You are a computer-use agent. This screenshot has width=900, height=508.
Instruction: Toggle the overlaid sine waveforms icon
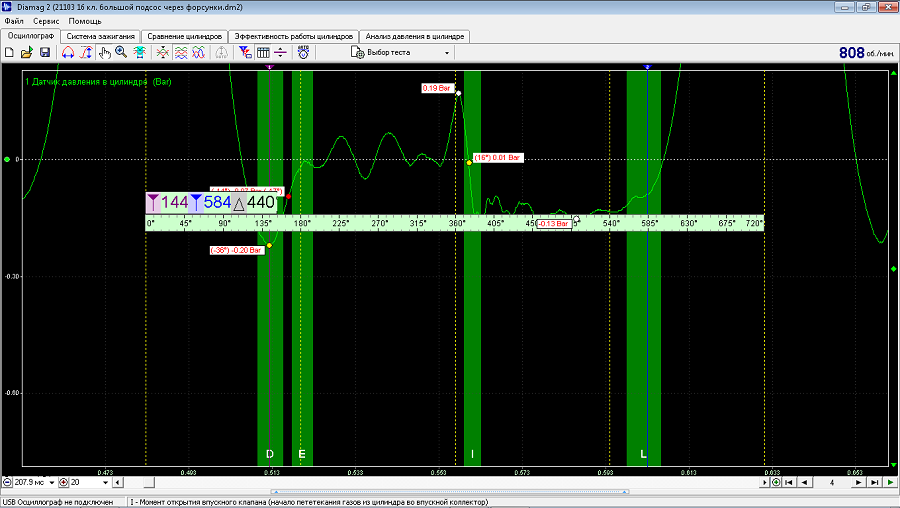click(199, 52)
